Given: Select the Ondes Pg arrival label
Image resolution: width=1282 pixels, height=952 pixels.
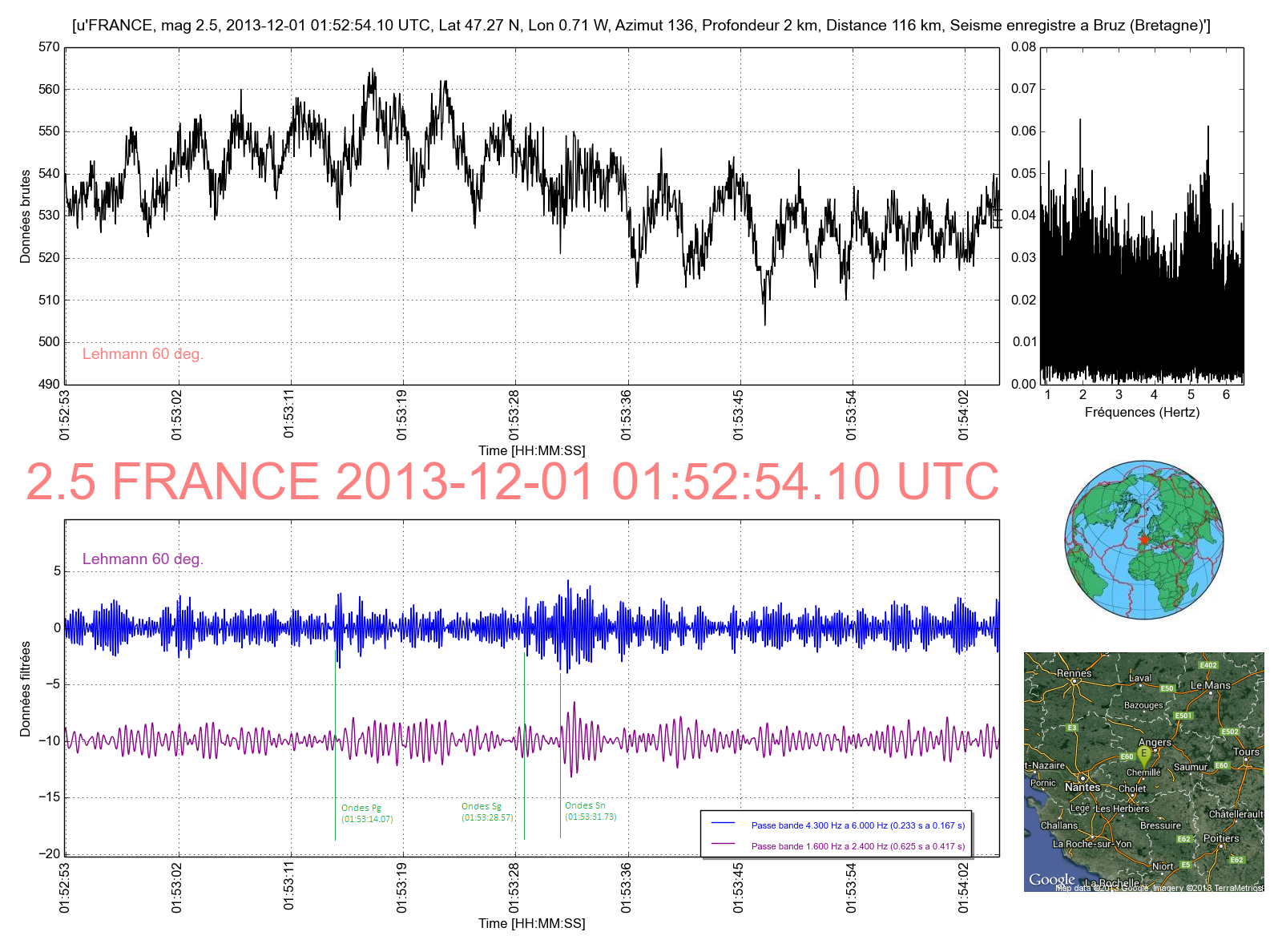Looking at the screenshot, I should pos(366,813).
